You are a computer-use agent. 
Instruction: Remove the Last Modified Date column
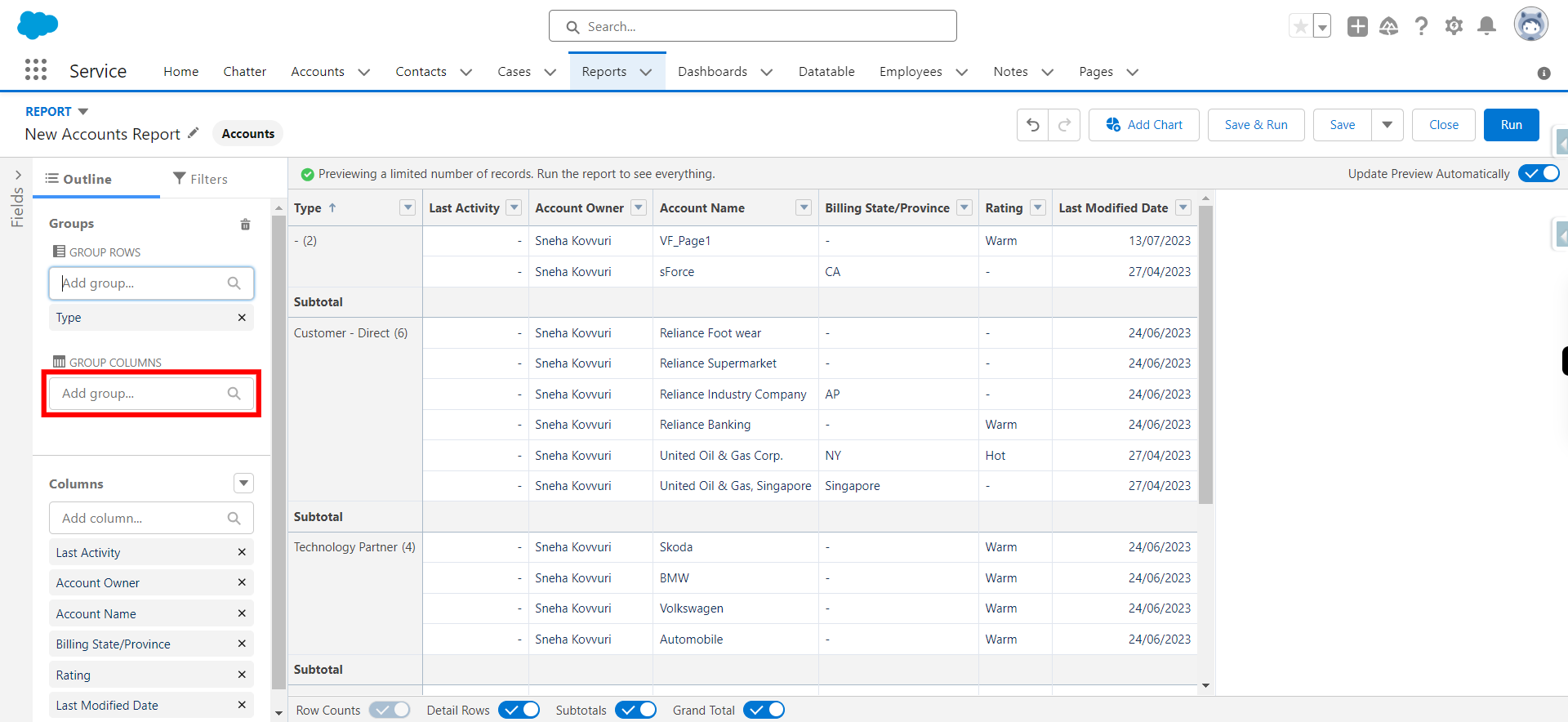click(242, 705)
